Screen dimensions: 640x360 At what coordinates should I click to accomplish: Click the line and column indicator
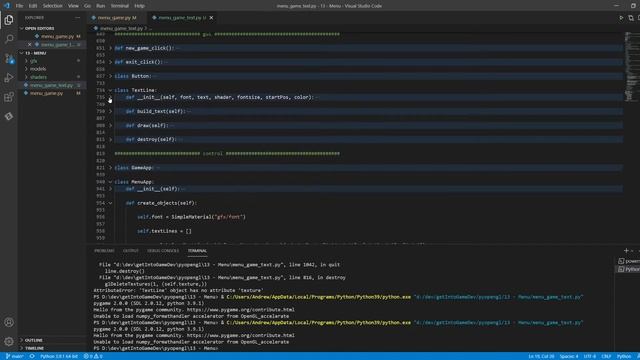(541, 356)
